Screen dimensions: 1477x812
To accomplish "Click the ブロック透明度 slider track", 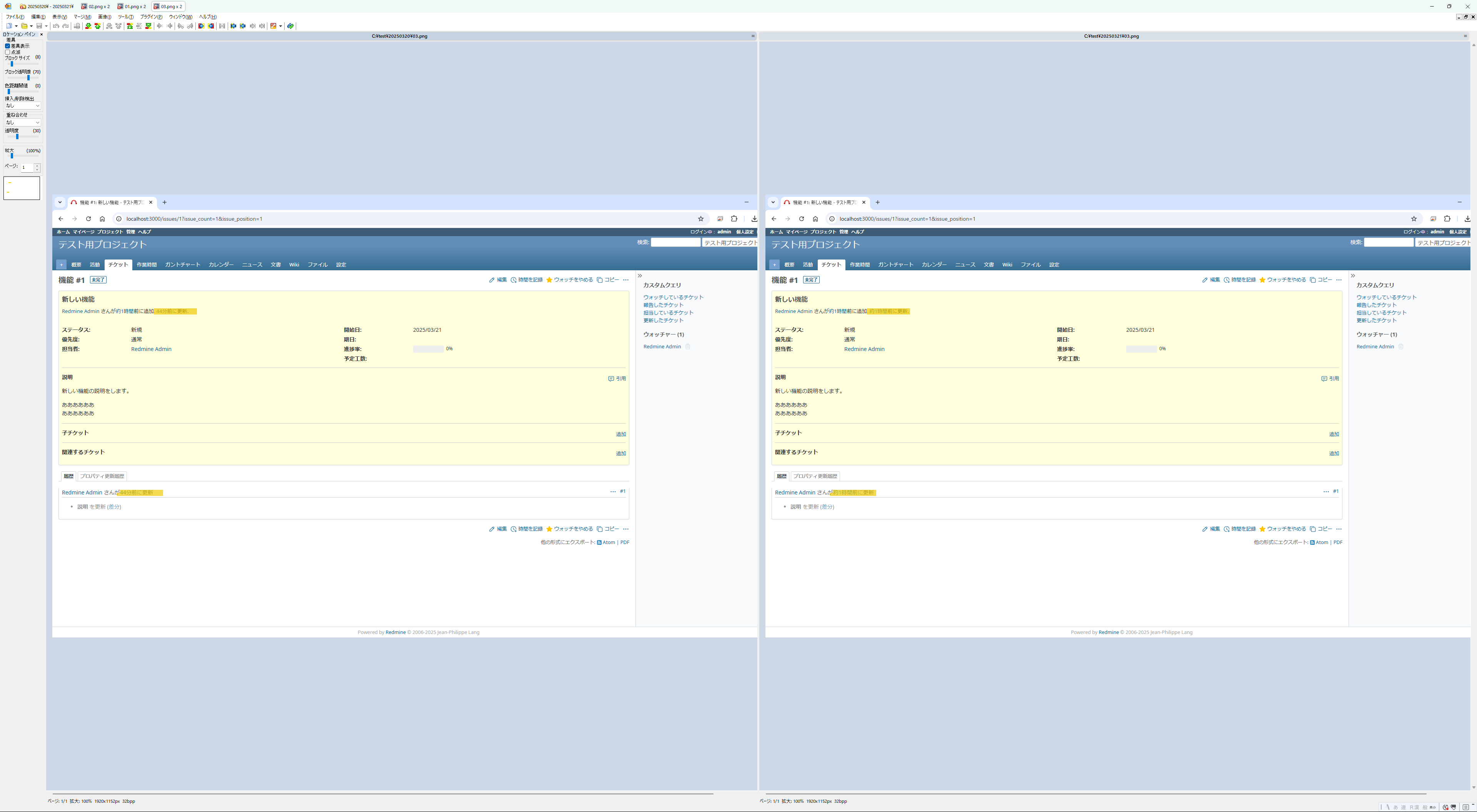I will pyautogui.click(x=22, y=77).
